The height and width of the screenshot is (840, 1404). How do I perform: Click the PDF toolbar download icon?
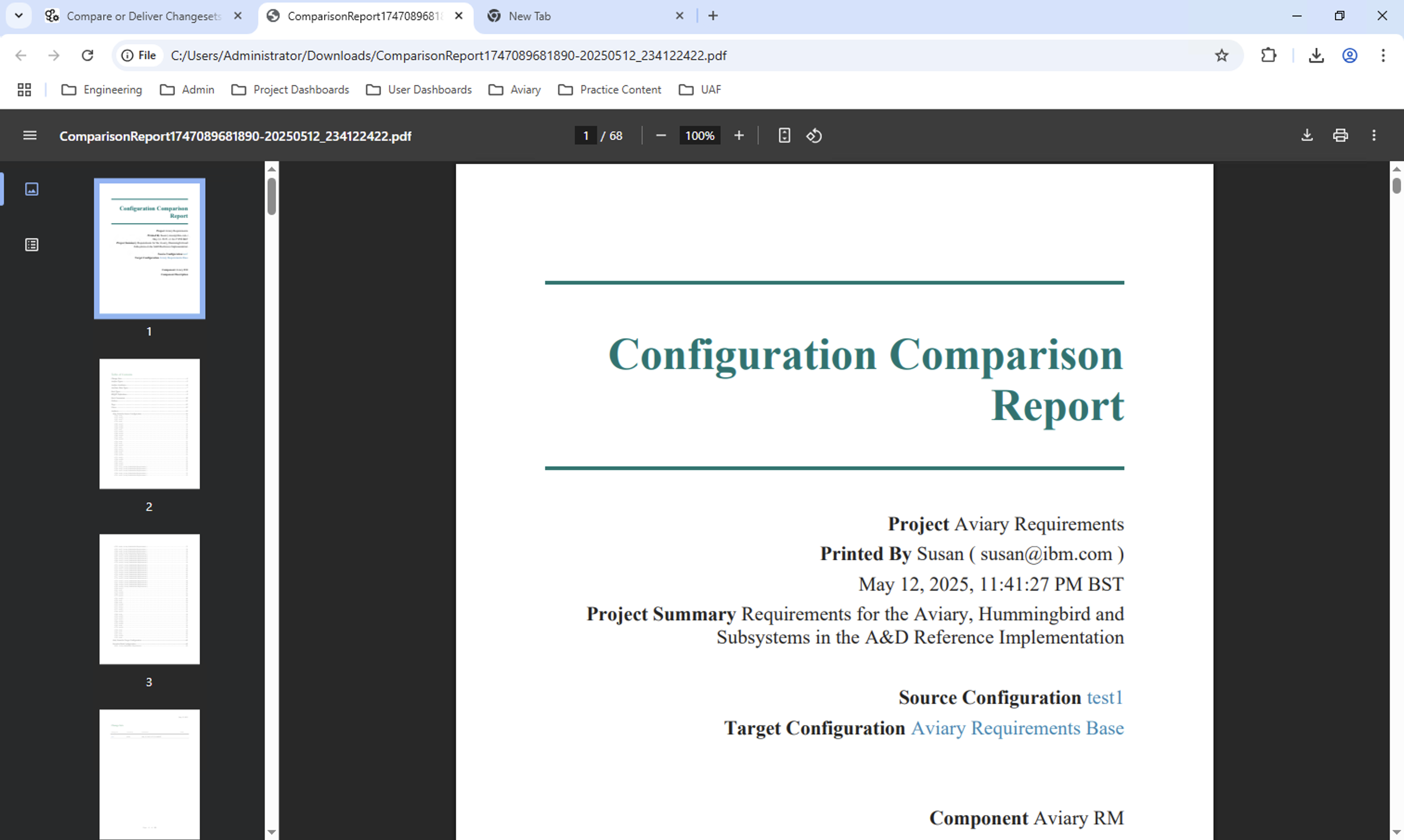pos(1307,136)
